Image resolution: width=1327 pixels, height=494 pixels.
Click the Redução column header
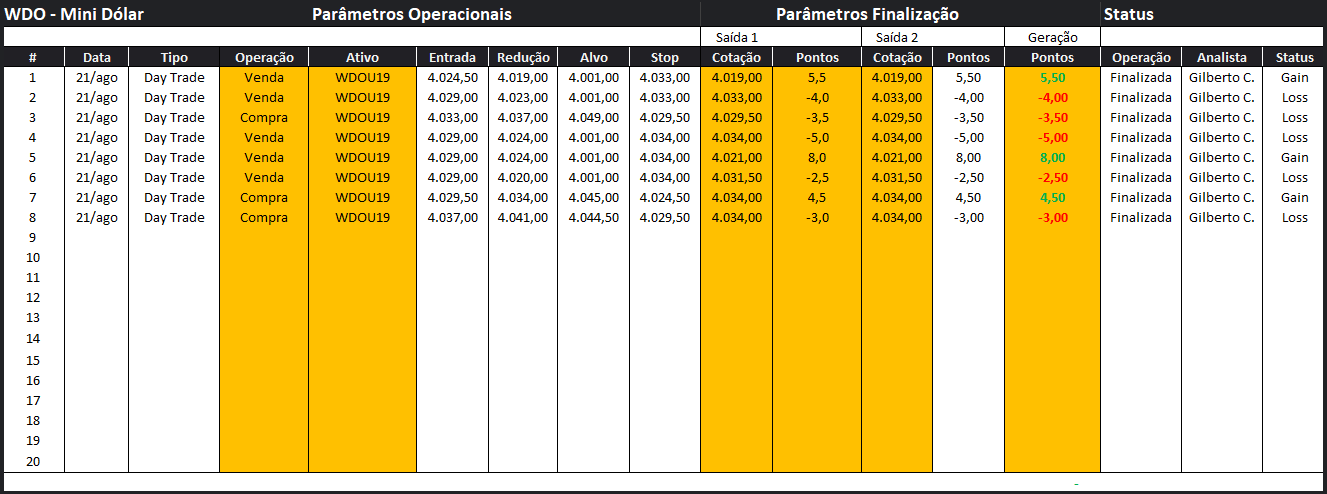tap(523, 57)
